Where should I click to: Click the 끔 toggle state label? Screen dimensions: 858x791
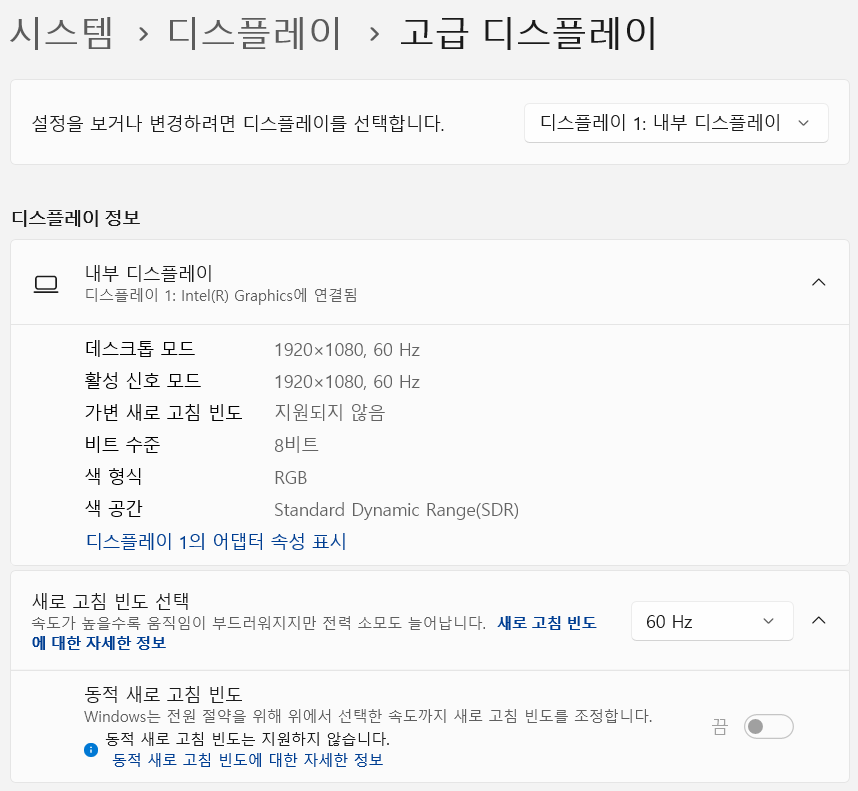(x=720, y=727)
